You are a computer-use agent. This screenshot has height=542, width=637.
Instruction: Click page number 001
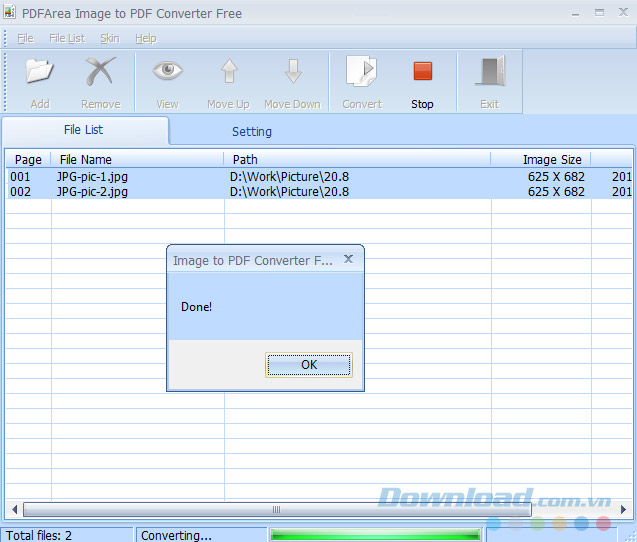[20, 177]
